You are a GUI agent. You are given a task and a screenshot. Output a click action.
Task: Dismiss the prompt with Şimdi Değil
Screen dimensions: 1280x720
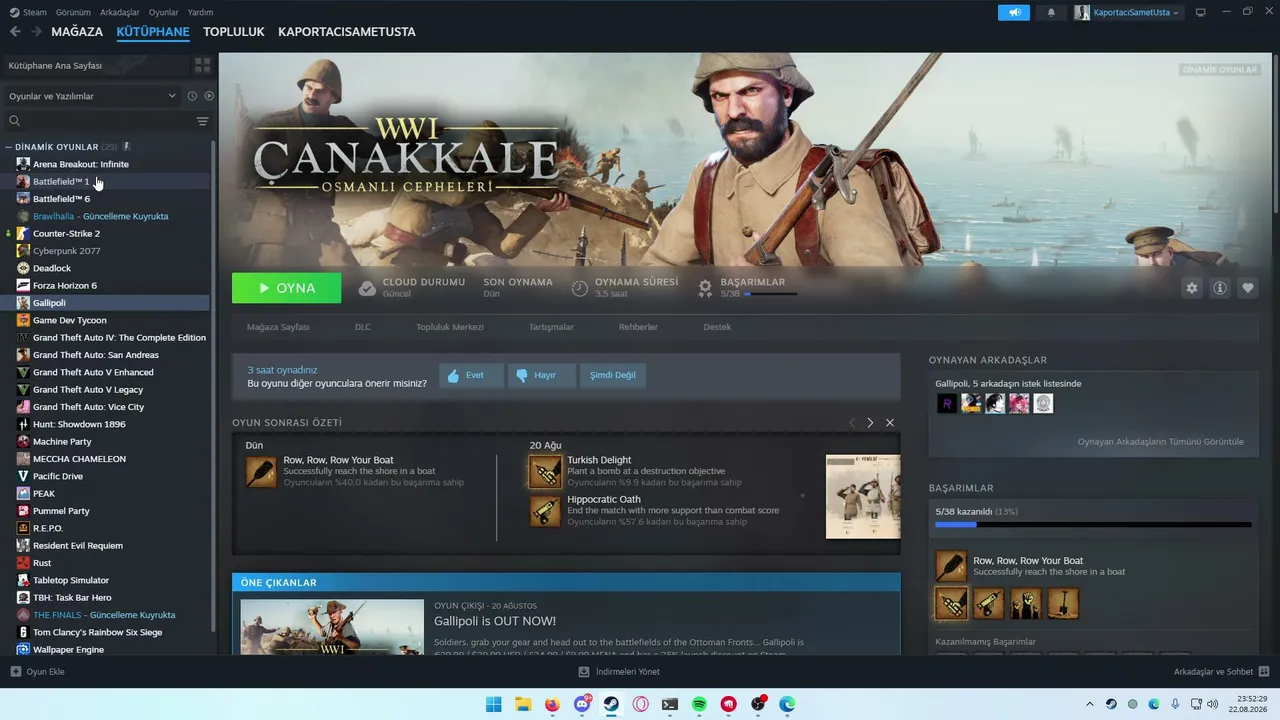coord(613,376)
